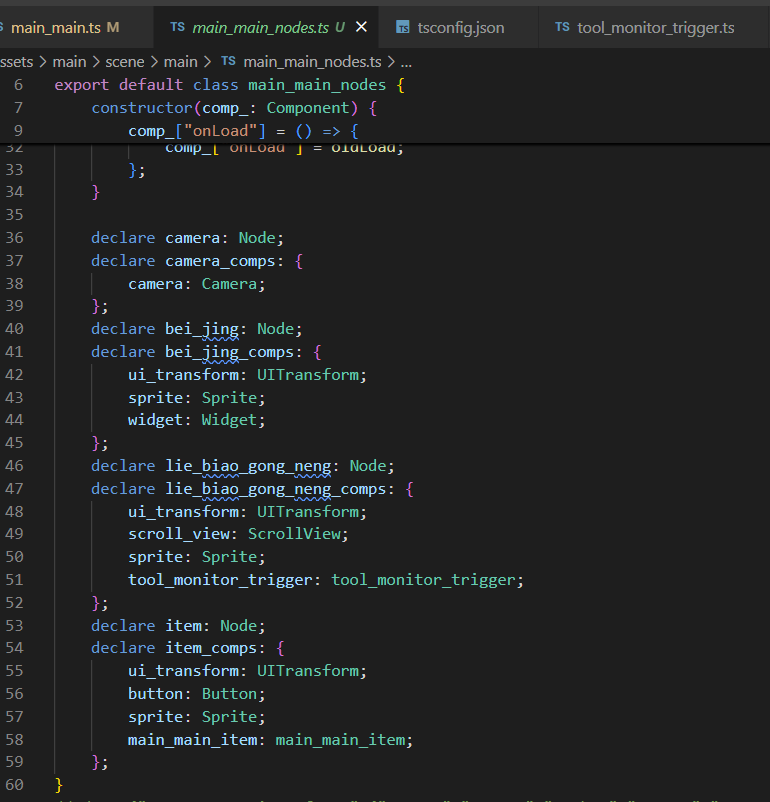
Task: Click the breadcrumb ellipsis symbol entry
Action: (x=406, y=63)
